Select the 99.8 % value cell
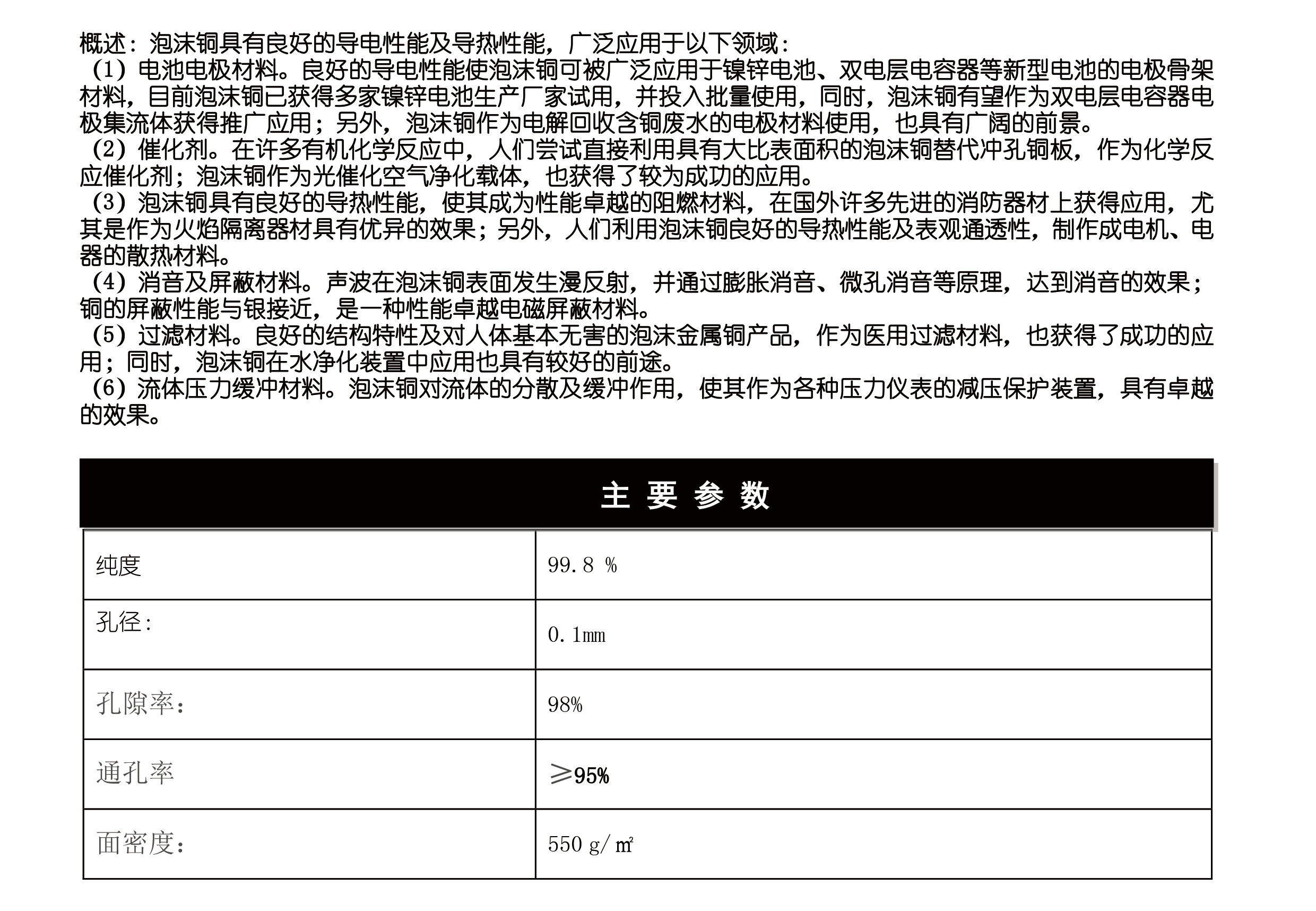 point(873,565)
